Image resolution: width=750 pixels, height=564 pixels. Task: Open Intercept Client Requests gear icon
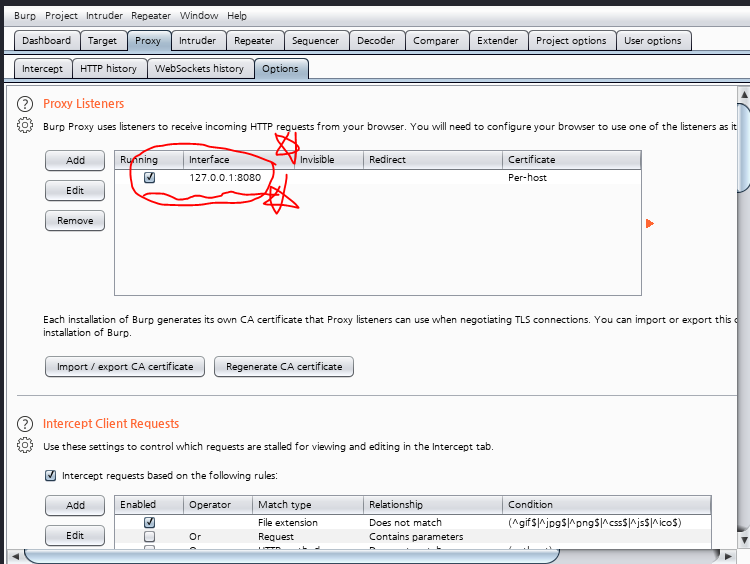[25, 445]
